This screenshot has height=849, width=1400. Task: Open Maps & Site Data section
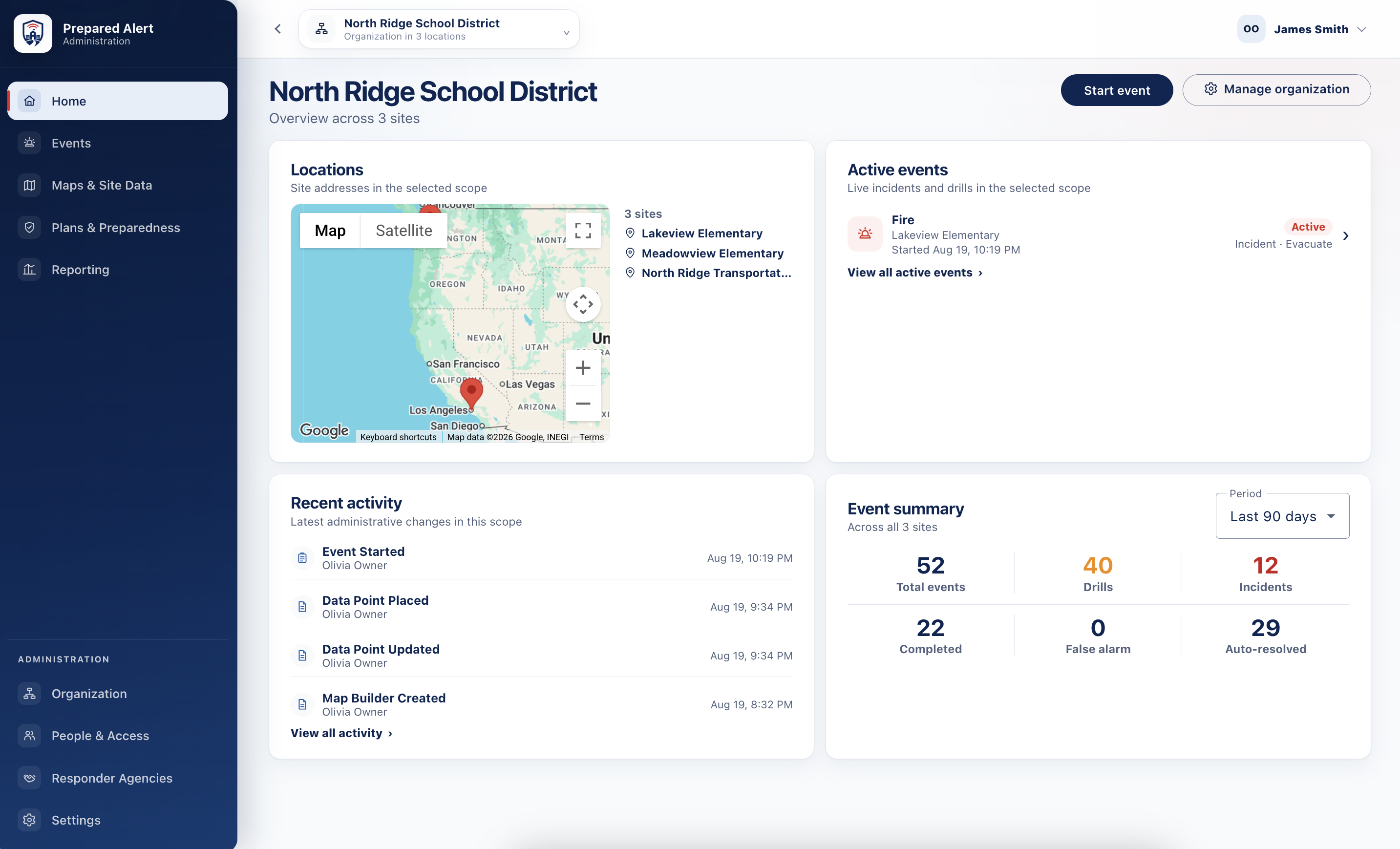pos(118,185)
